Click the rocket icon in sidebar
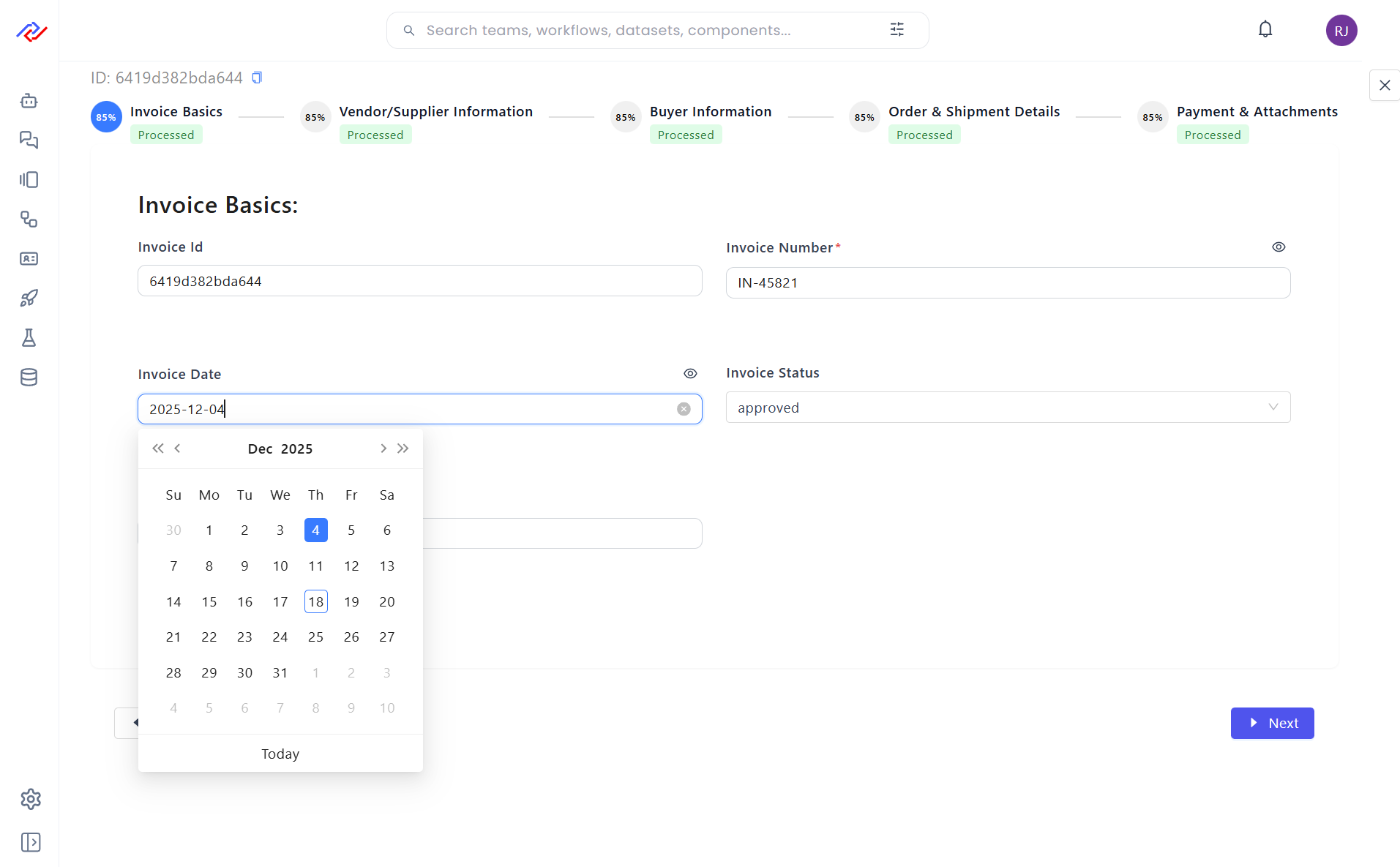This screenshot has width=1400, height=867. pyautogui.click(x=29, y=299)
